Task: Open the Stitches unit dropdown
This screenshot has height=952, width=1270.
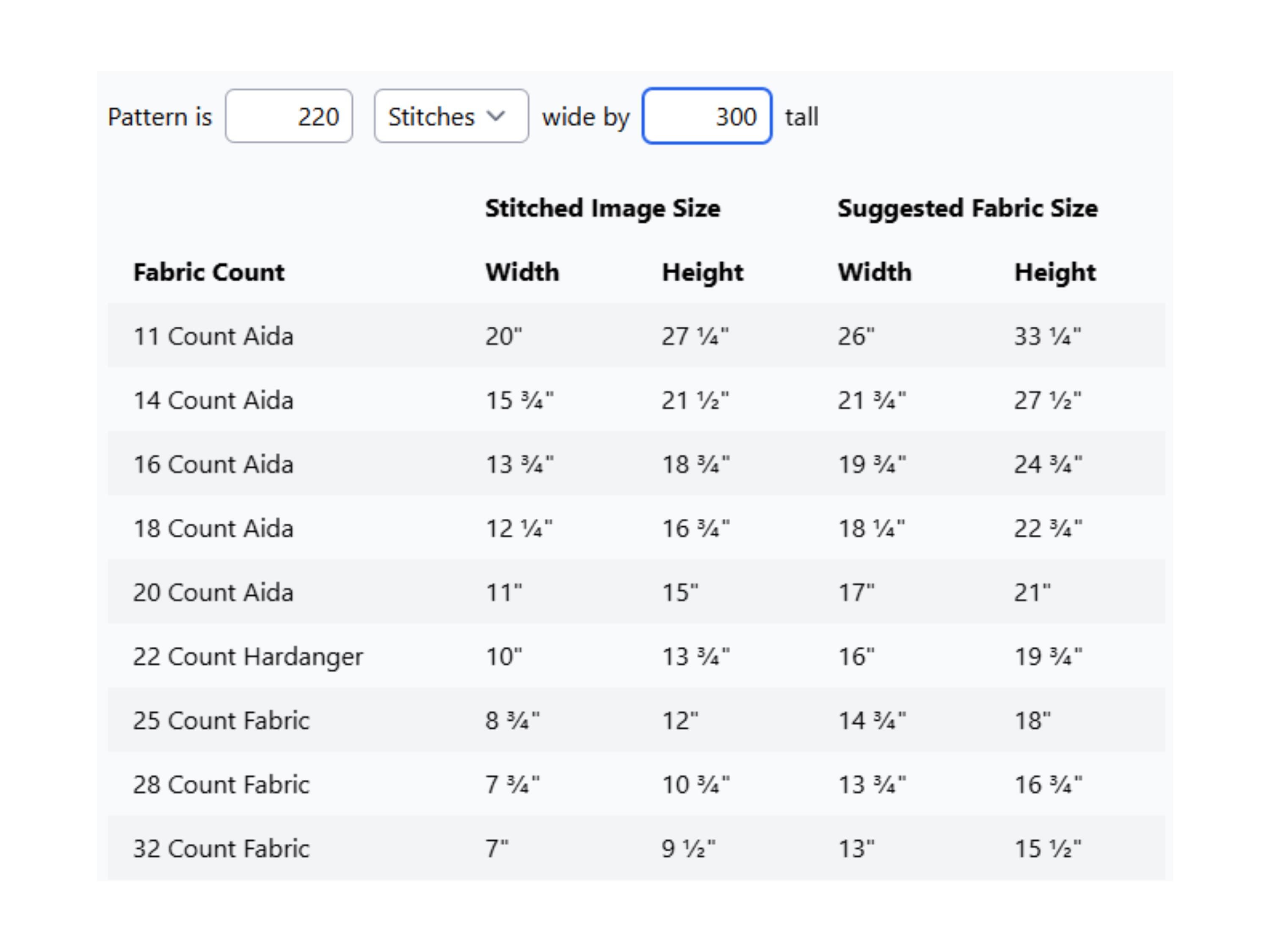Action: click(451, 116)
